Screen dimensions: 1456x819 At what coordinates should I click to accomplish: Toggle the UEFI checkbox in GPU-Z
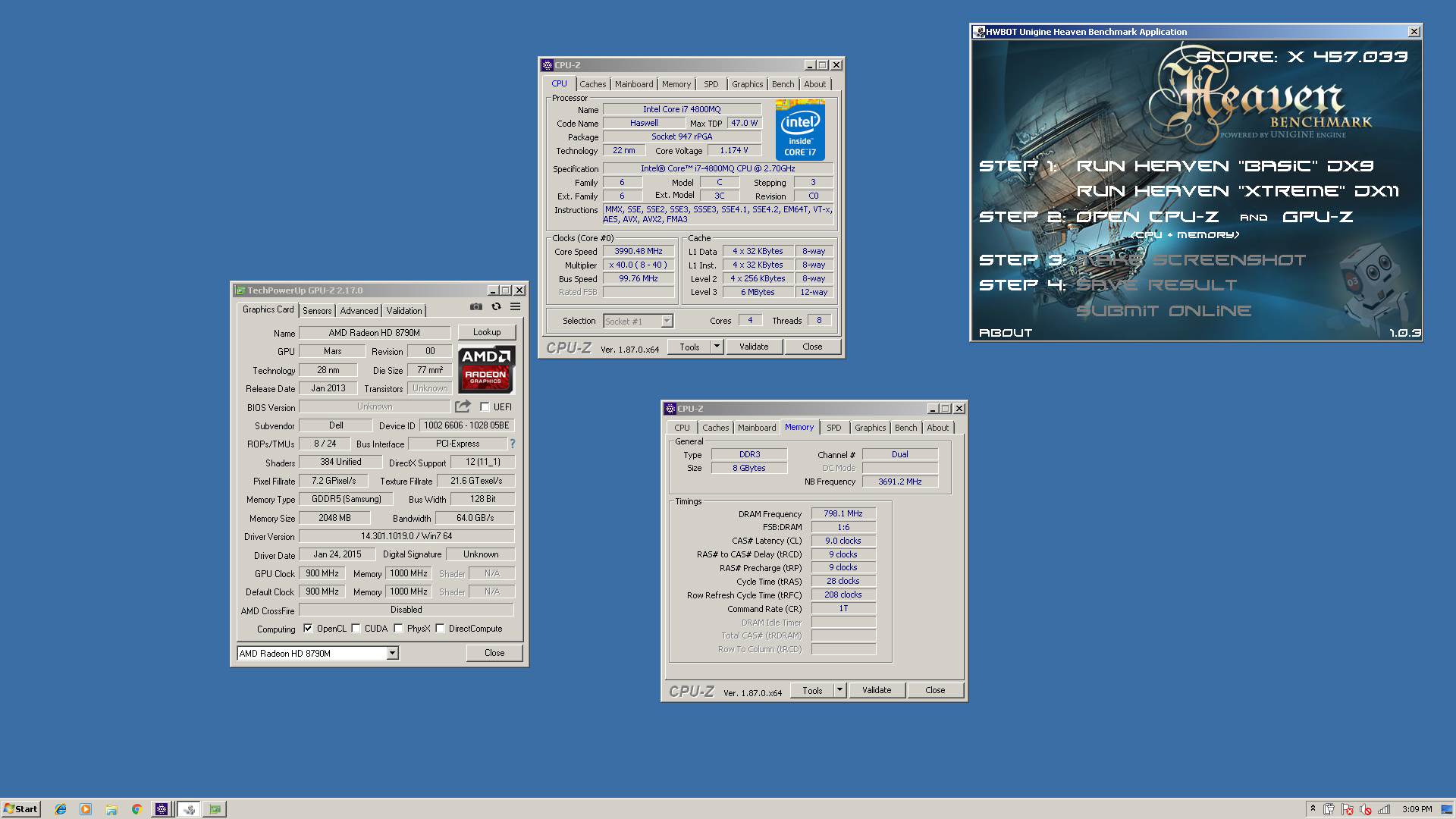click(485, 407)
